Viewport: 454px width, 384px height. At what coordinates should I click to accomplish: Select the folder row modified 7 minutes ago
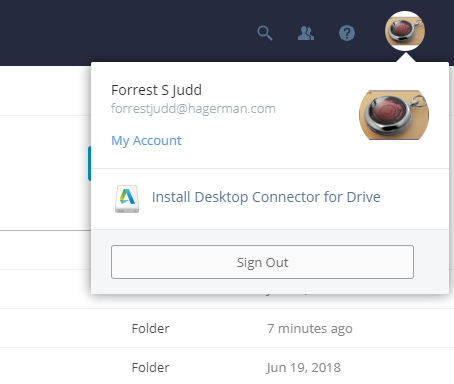tap(227, 328)
